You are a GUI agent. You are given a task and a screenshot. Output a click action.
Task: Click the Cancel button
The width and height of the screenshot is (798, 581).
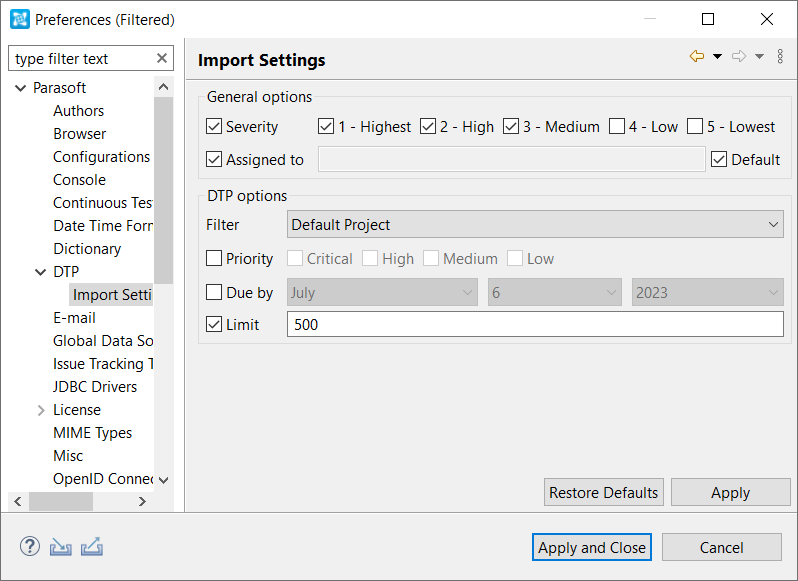coord(722,547)
